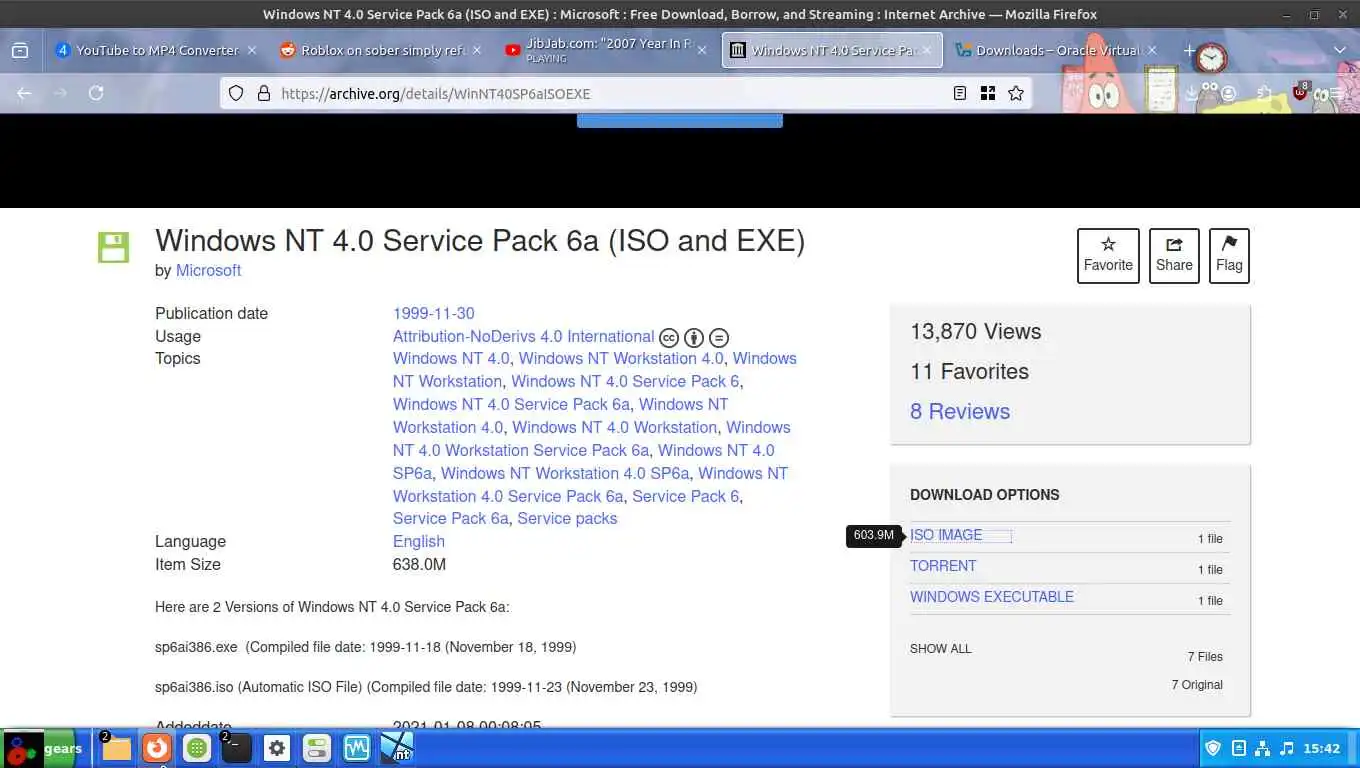Open Attribution-NoDerivs 4.0 International license link

[x=523, y=336]
